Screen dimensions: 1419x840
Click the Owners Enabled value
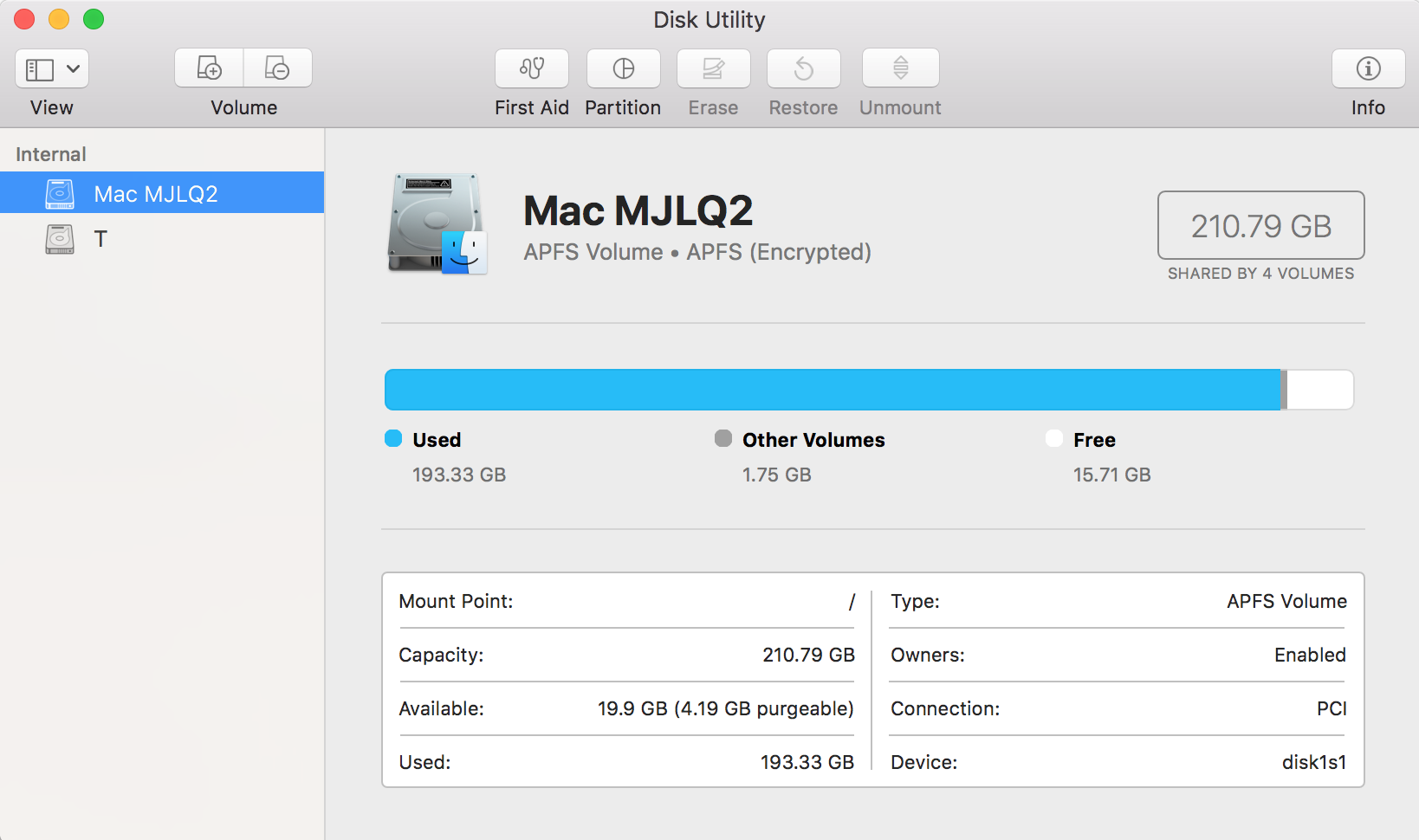(1310, 655)
